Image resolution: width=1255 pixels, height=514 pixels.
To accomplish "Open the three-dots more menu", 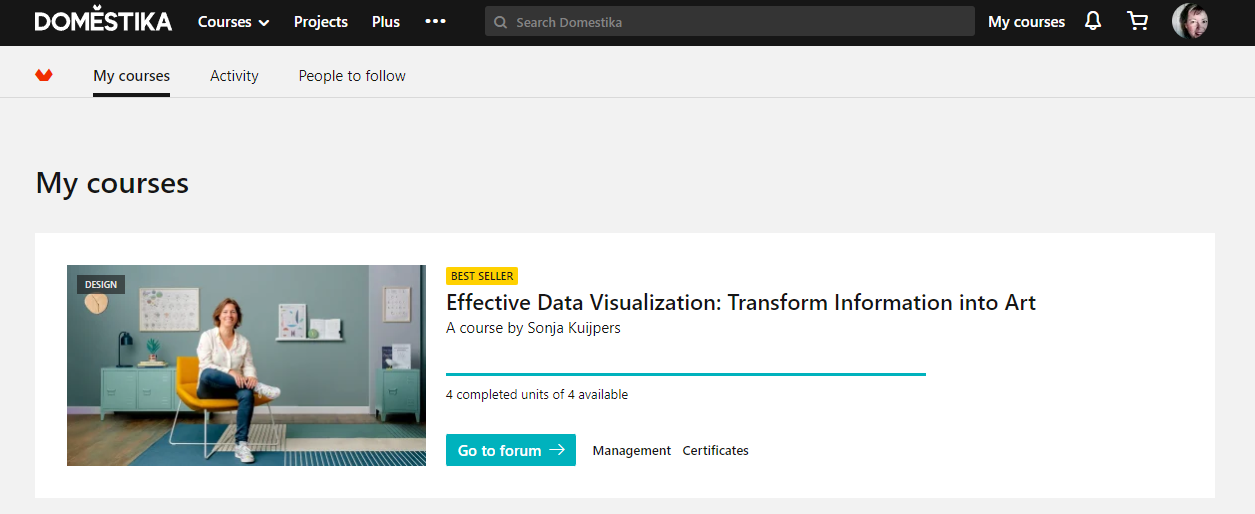I will 435,21.
